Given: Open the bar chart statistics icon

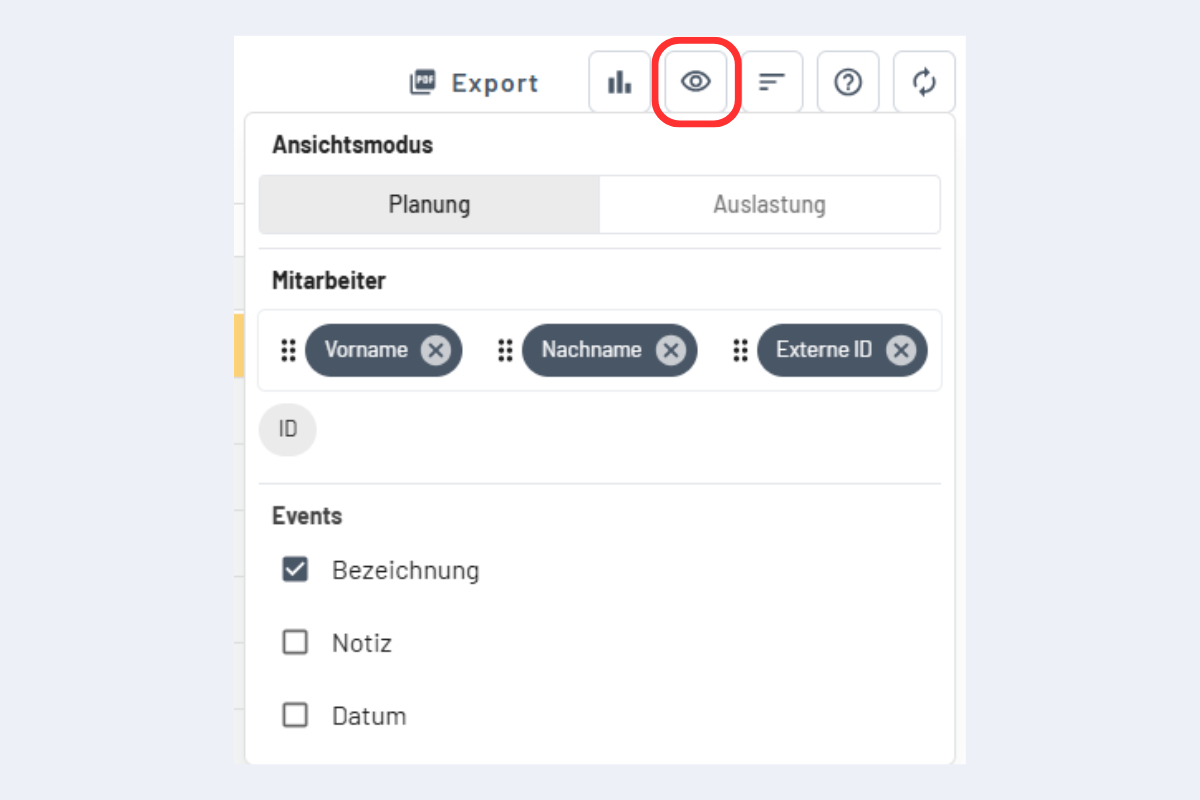Looking at the screenshot, I should (620, 82).
